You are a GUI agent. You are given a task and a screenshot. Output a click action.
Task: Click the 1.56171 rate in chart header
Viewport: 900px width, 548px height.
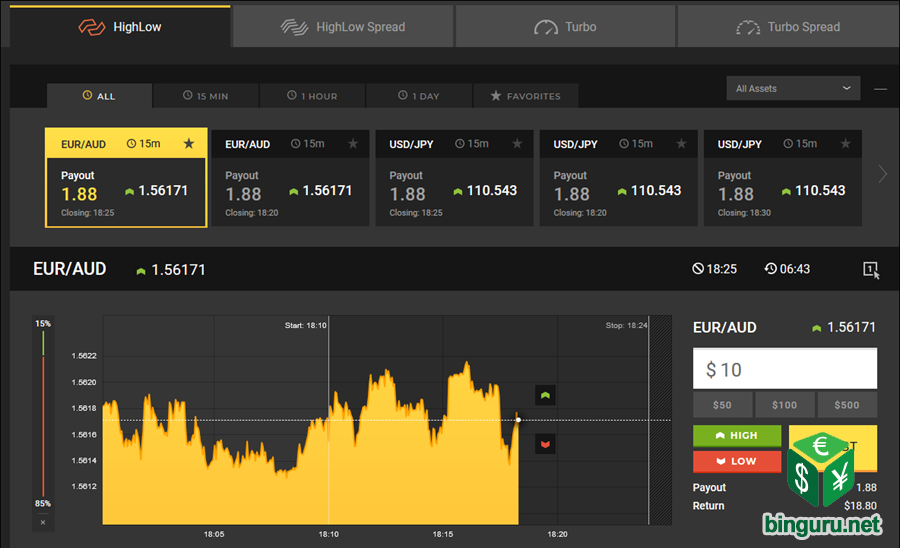178,270
